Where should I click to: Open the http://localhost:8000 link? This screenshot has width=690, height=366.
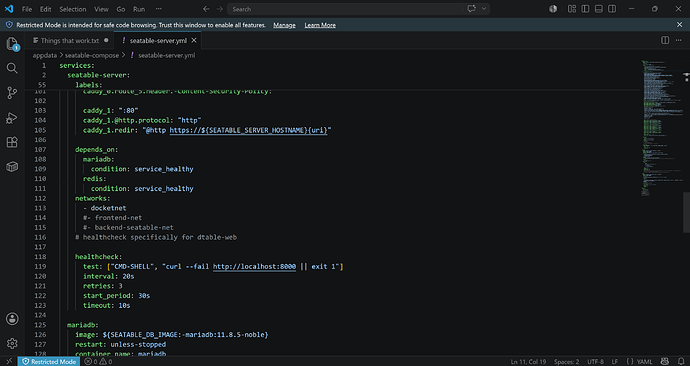pos(254,267)
